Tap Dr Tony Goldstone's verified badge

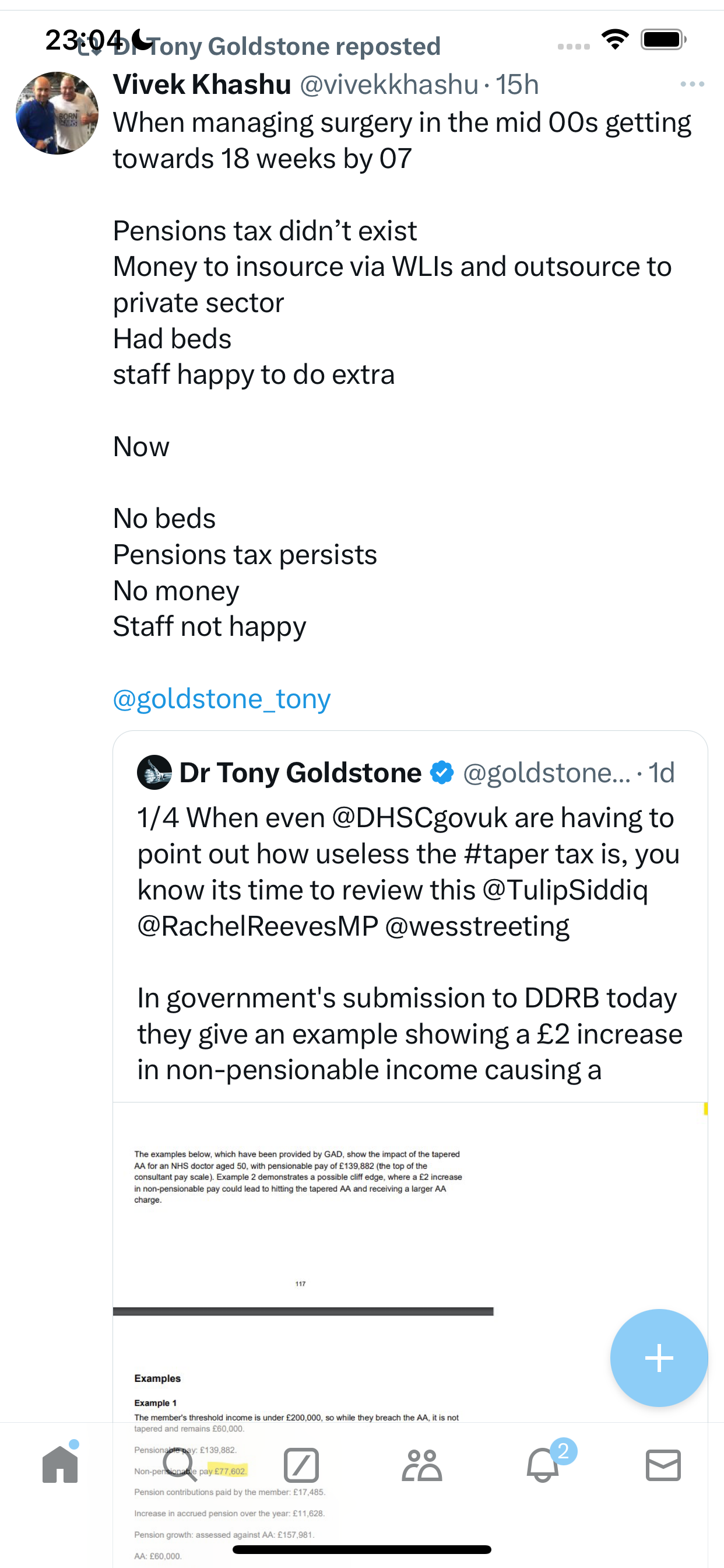(442, 772)
